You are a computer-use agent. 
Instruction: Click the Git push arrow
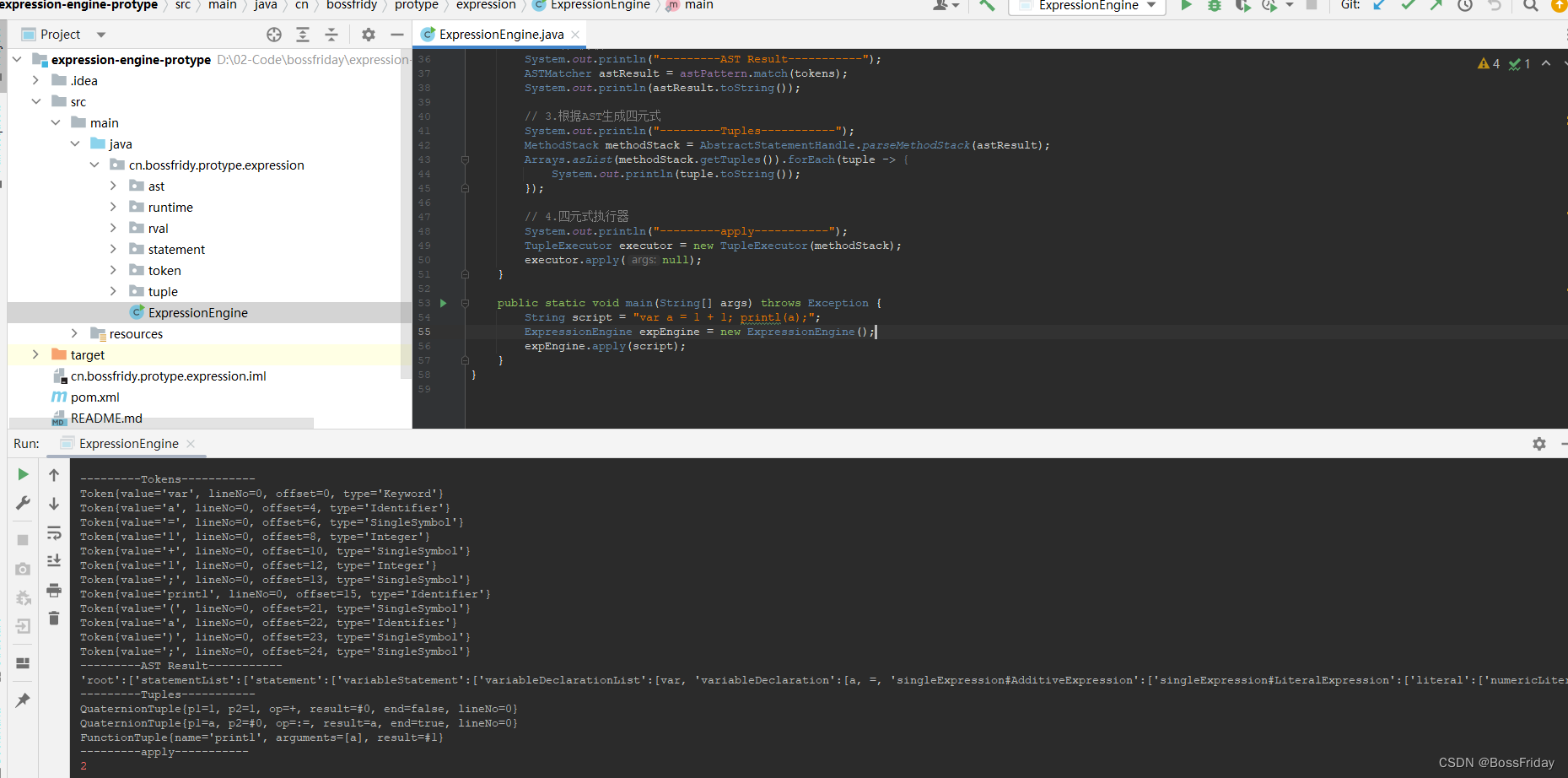tap(1436, 5)
